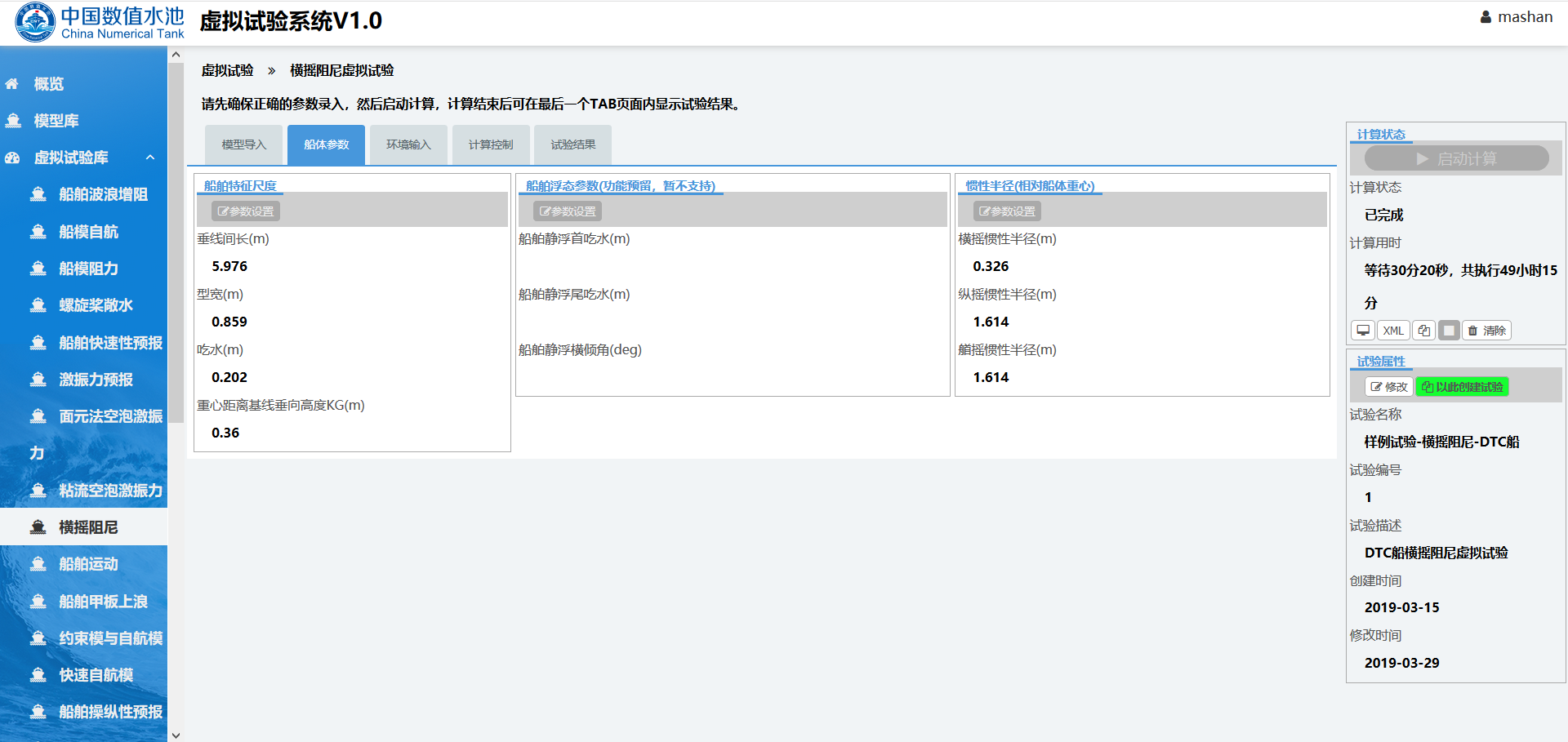The width and height of the screenshot is (1568, 742).
Task: Open 参数设置 for 船舶特征尺度
Action: (x=246, y=211)
